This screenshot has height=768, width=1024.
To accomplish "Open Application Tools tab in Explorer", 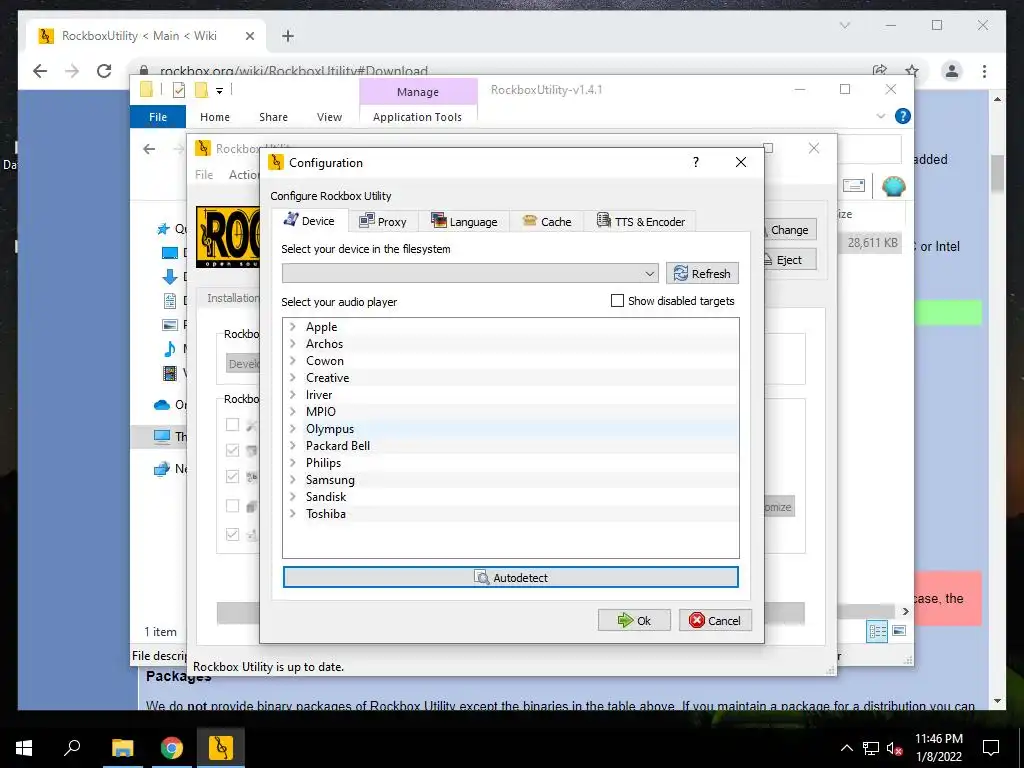I will point(417,117).
